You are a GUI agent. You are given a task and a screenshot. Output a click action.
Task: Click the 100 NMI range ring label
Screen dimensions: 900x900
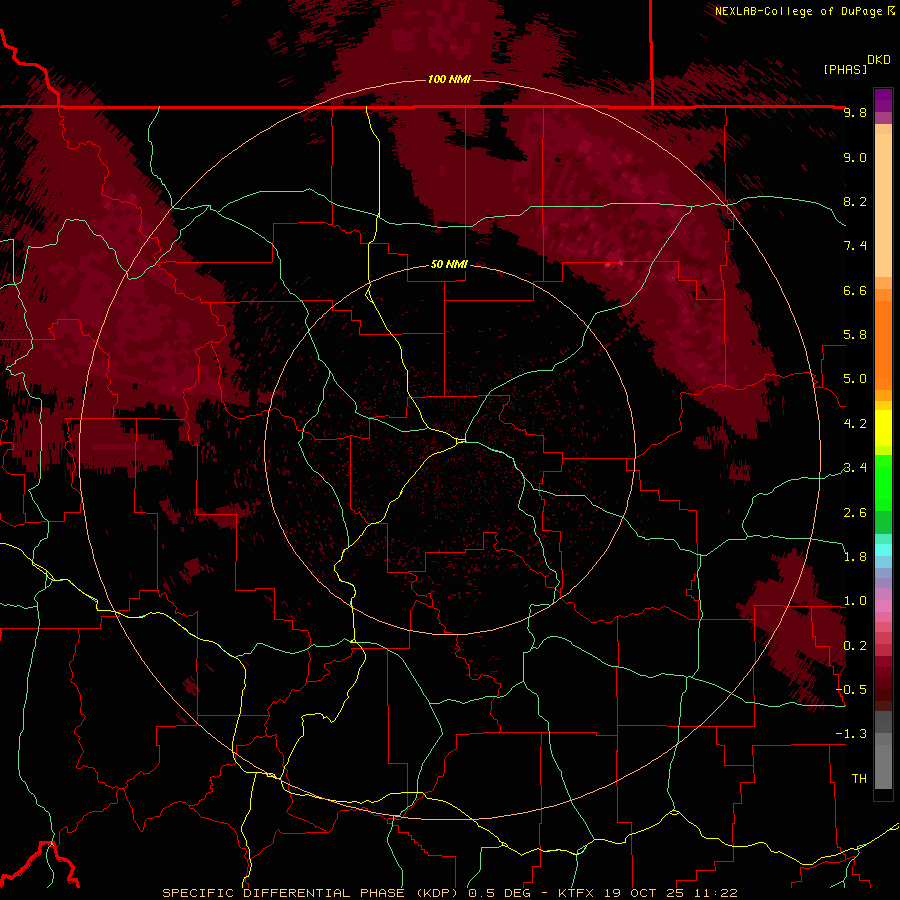point(449,79)
